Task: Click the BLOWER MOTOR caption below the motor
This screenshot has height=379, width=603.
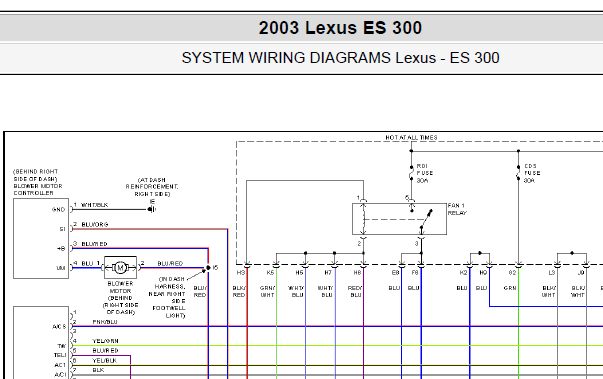Action: pyautogui.click(x=120, y=287)
